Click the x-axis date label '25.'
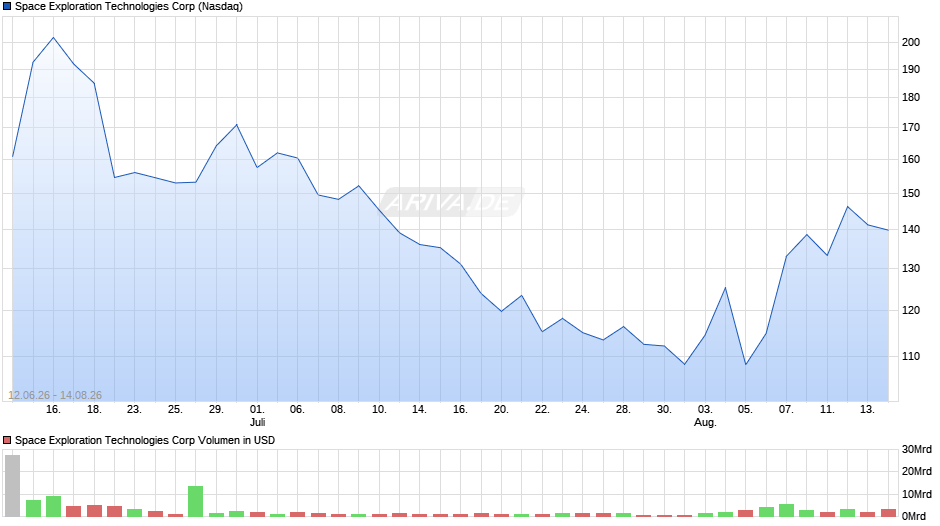 [175, 409]
